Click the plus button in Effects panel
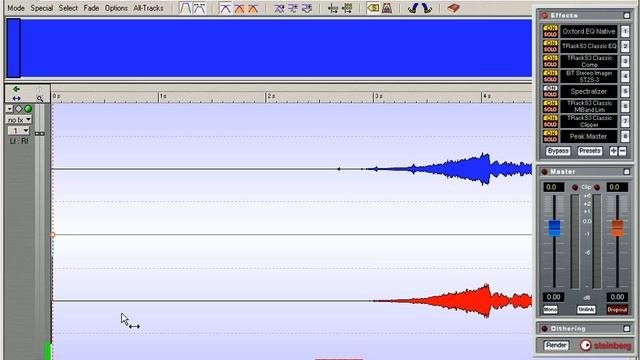640x360 pixels. [613, 151]
